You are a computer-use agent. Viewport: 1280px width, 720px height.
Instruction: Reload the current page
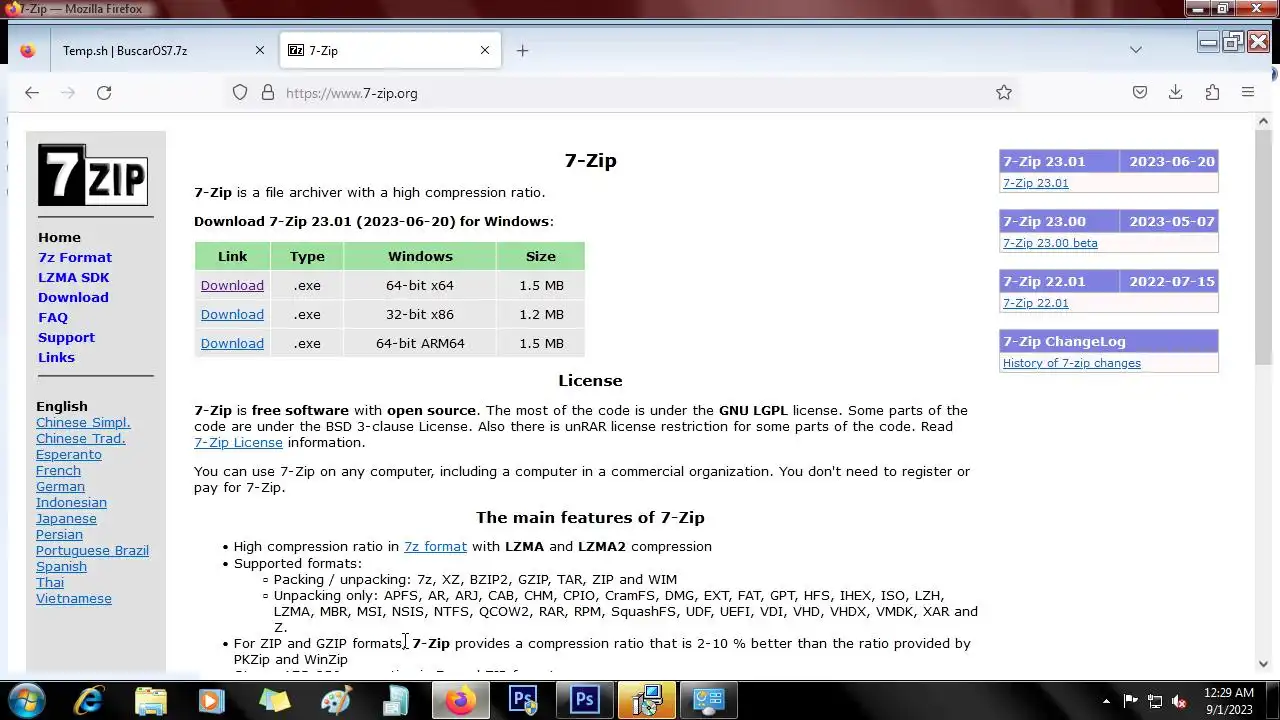(104, 93)
